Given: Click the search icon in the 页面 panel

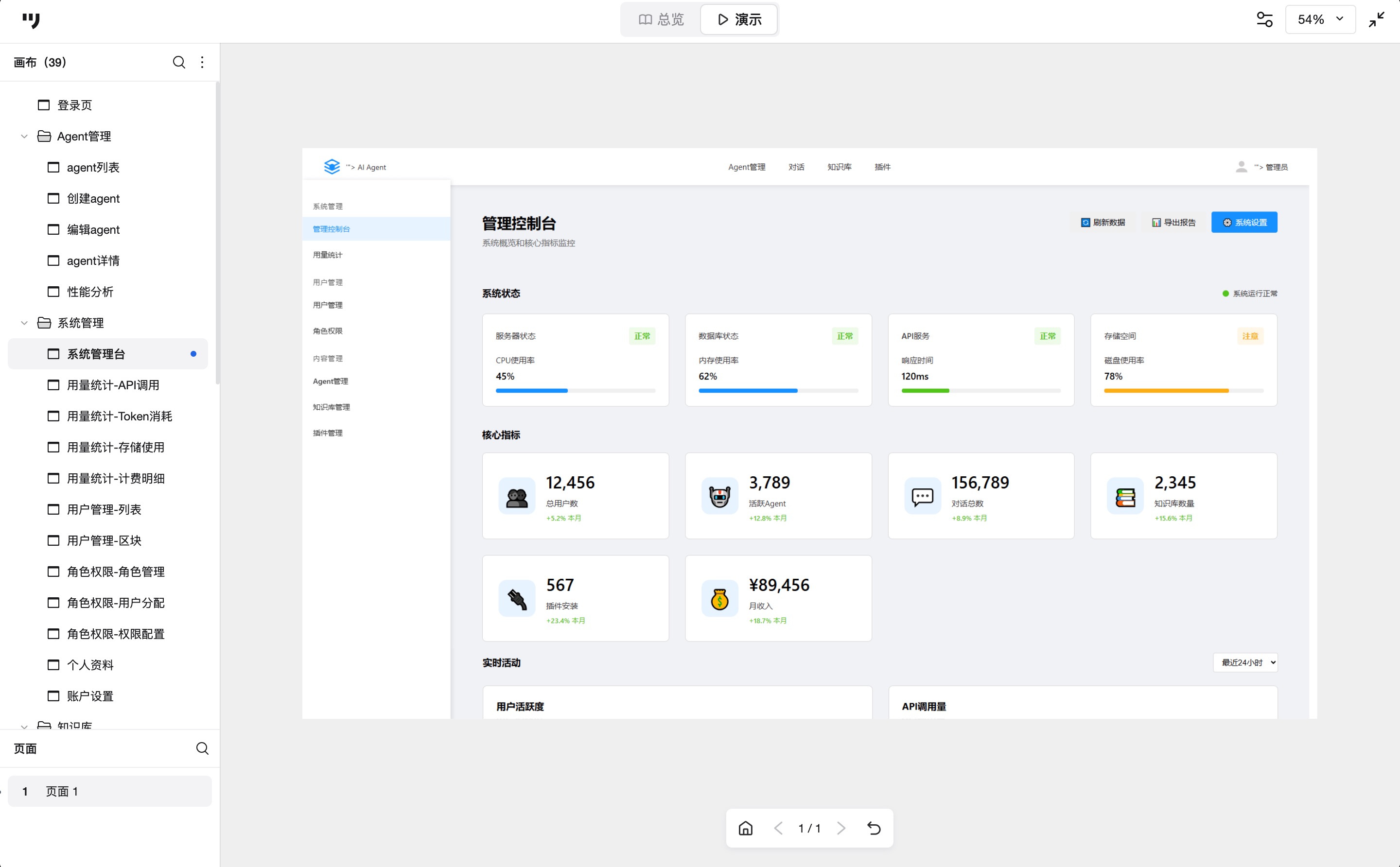Looking at the screenshot, I should (x=202, y=748).
